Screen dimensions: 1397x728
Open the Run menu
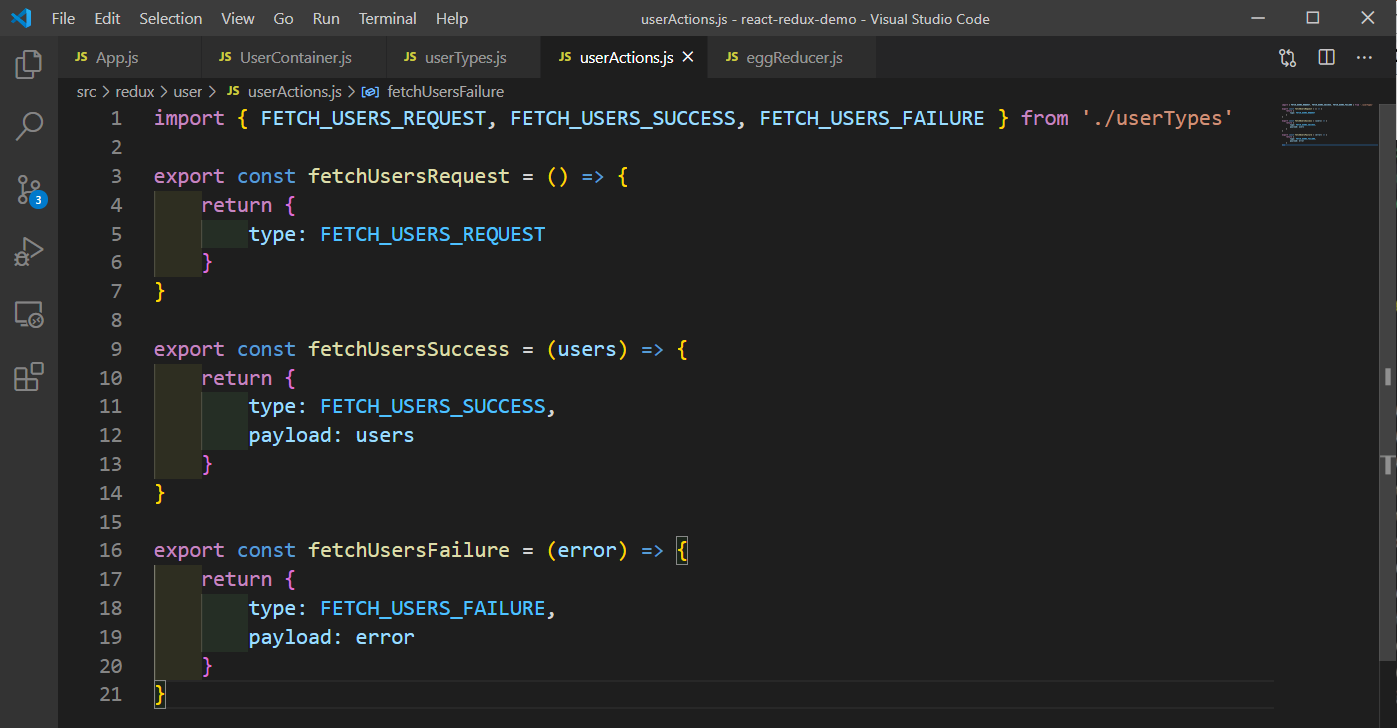326,18
